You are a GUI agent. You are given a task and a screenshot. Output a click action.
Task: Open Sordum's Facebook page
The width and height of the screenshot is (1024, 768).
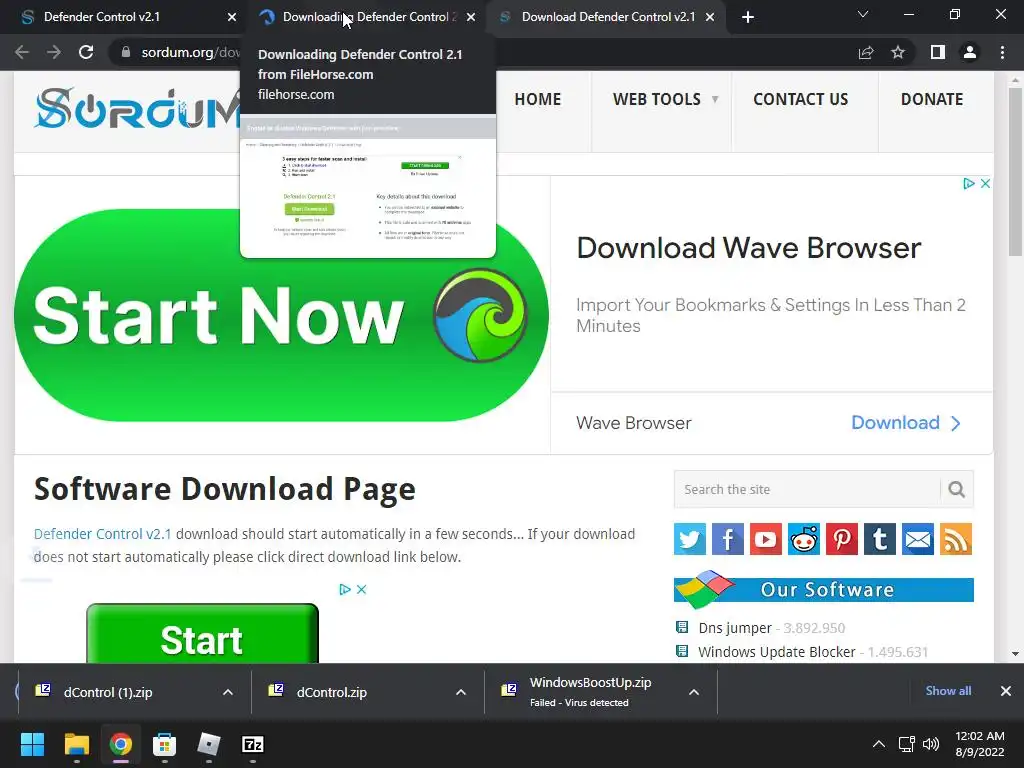[x=728, y=539]
